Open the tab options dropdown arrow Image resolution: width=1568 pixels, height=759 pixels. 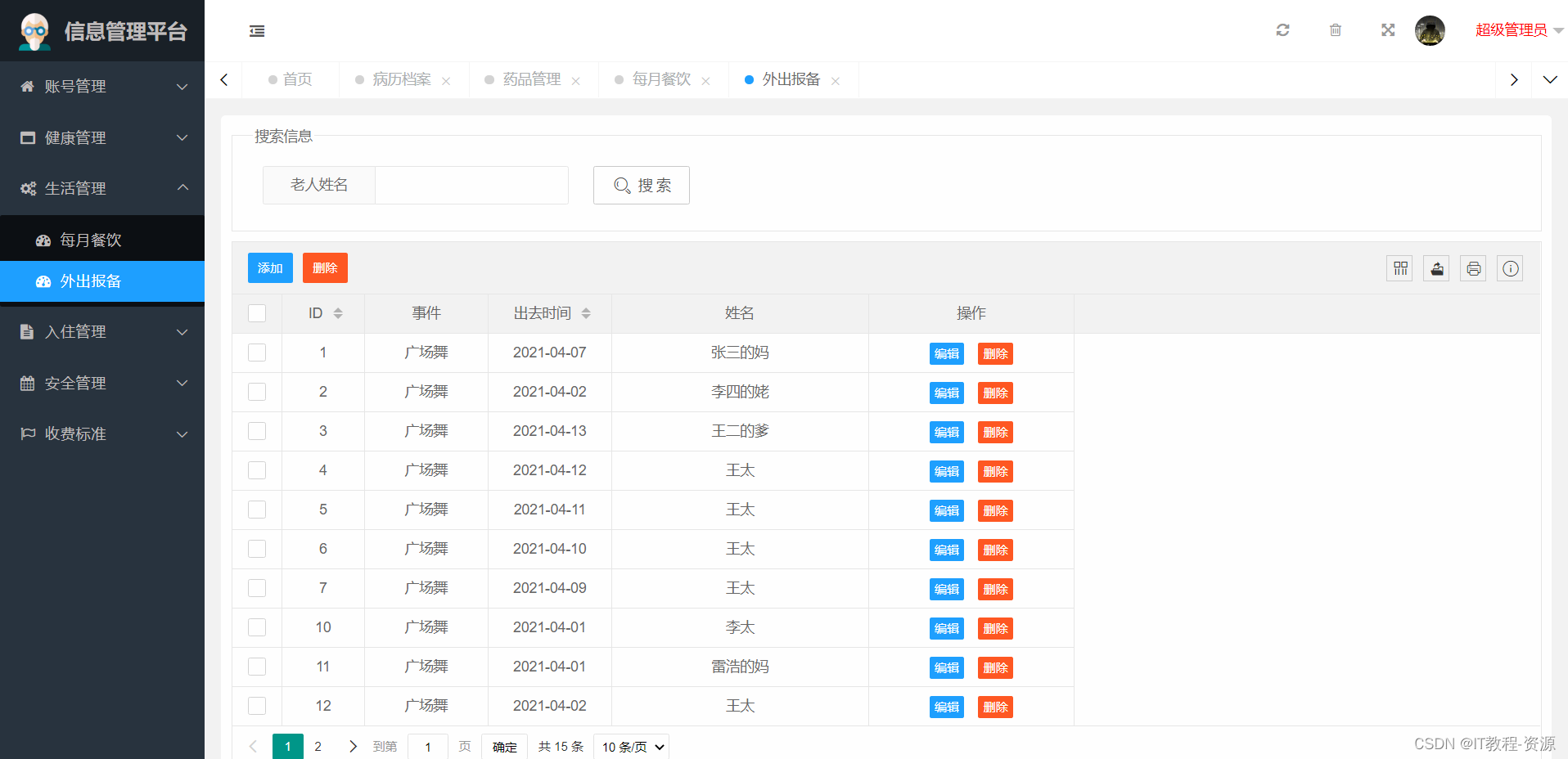tap(1550, 80)
